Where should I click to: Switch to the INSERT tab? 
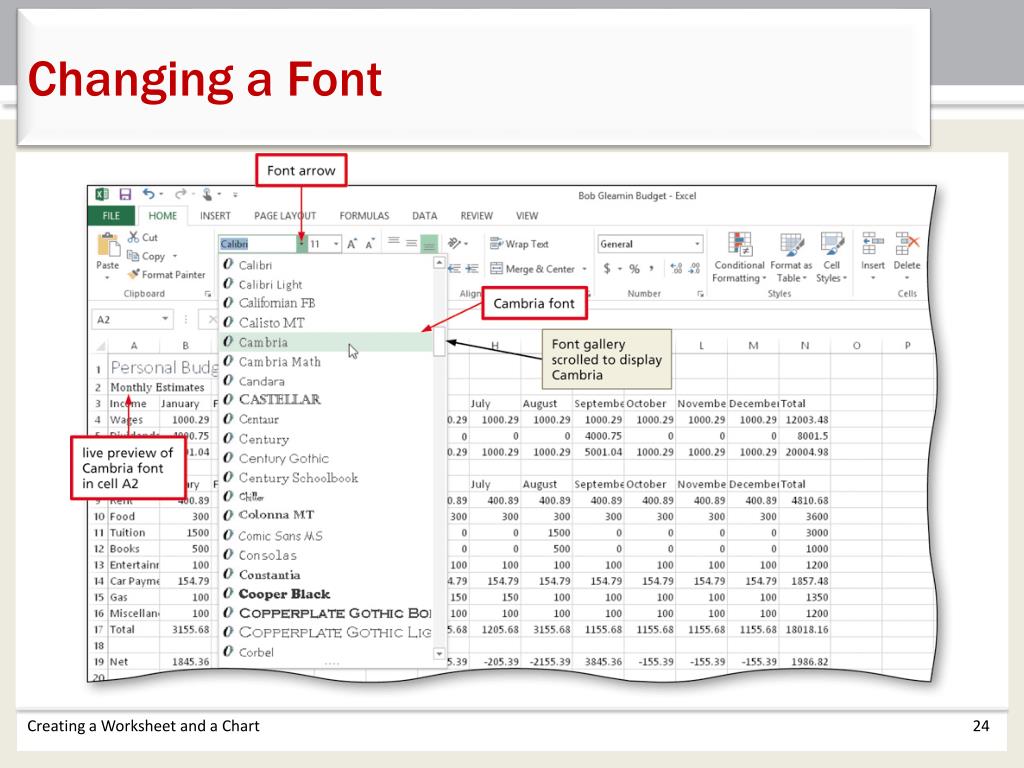coord(216,216)
